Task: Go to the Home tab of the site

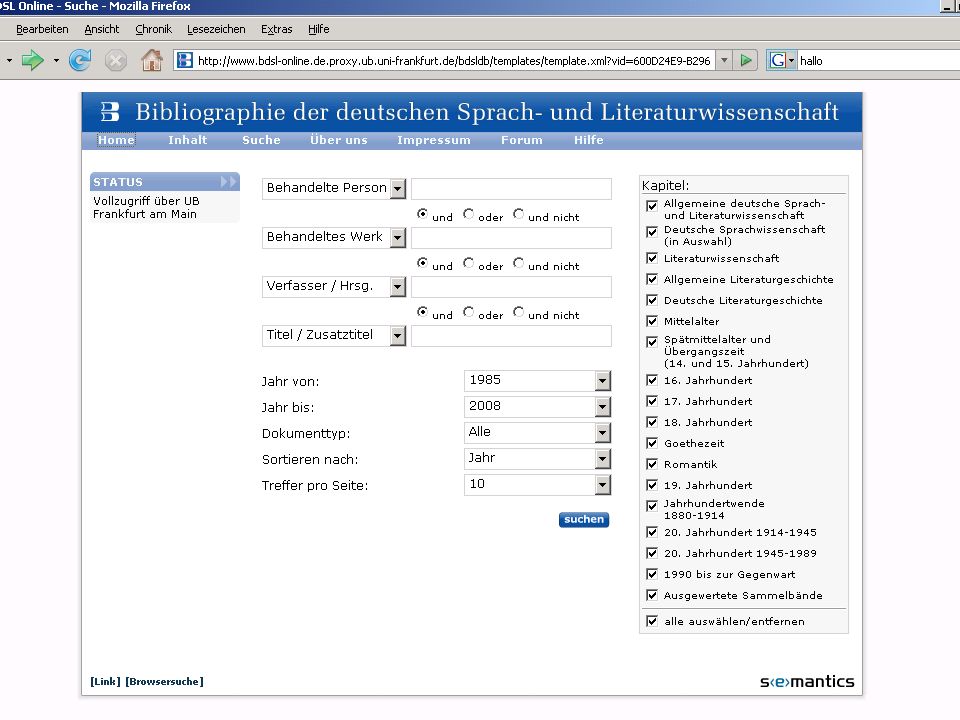Action: coord(116,140)
